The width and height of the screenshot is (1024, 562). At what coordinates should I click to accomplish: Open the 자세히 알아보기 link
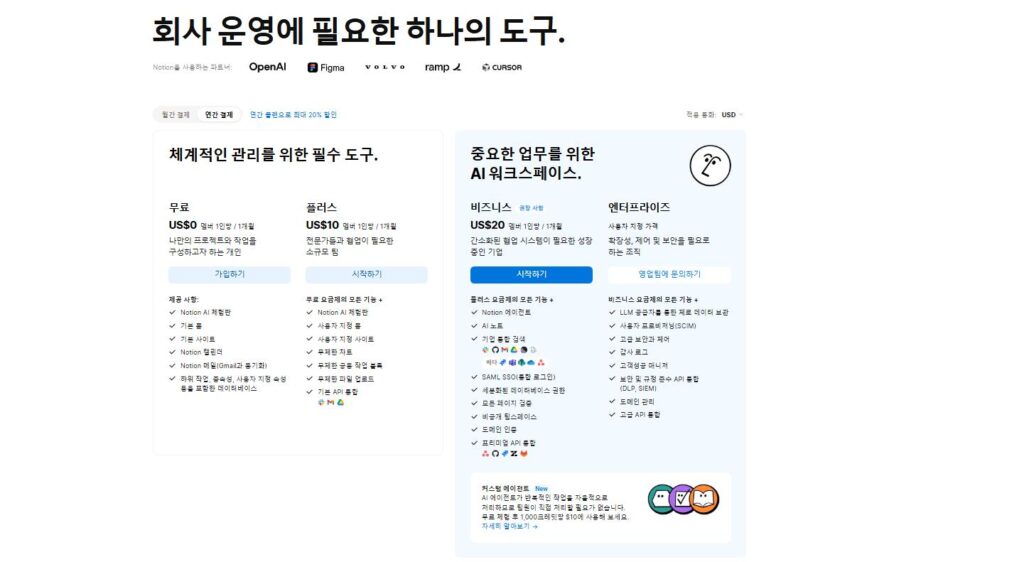coord(509,526)
